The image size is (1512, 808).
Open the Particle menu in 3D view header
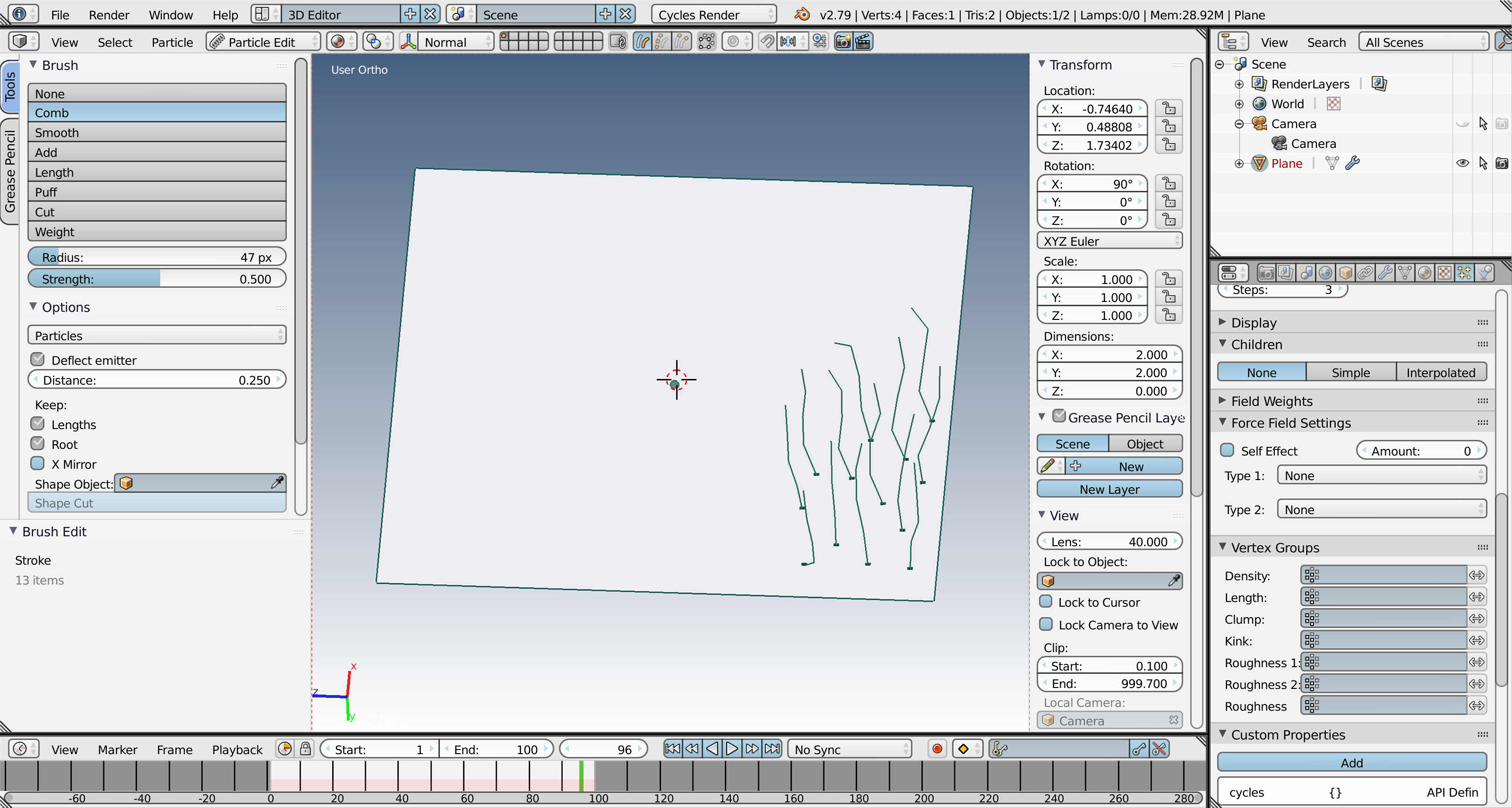point(172,42)
